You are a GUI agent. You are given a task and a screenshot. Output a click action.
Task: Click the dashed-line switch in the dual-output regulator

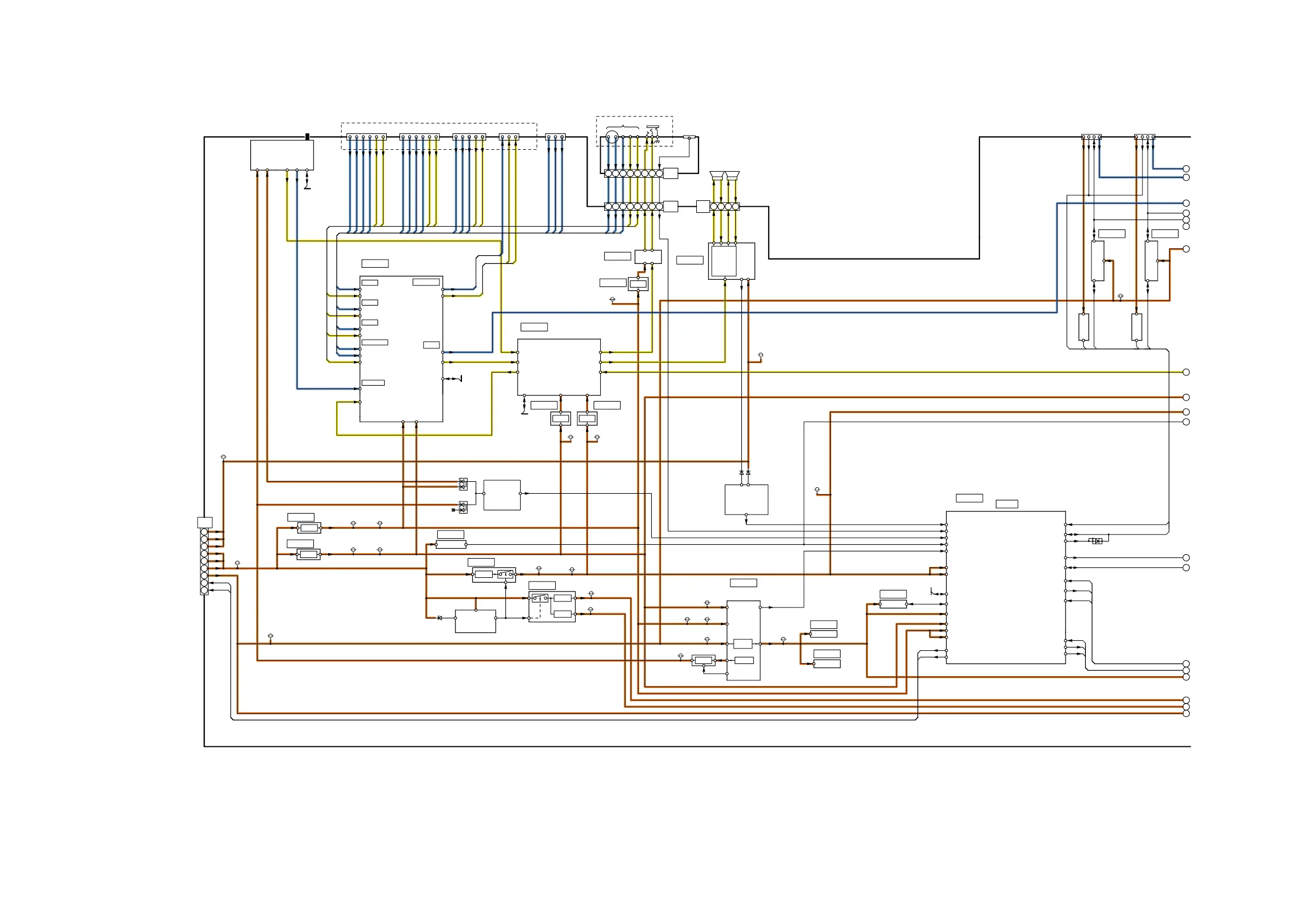click(540, 598)
